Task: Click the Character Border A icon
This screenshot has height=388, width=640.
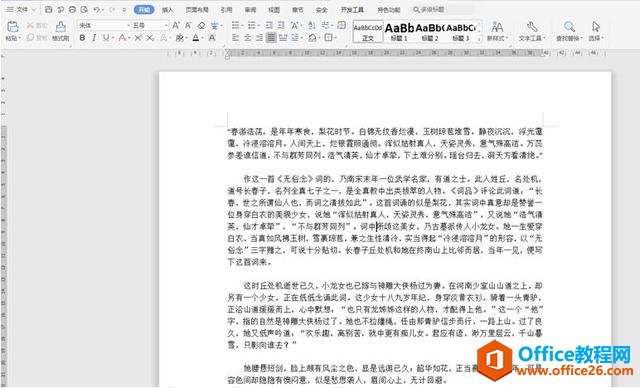Action: tap(212, 38)
